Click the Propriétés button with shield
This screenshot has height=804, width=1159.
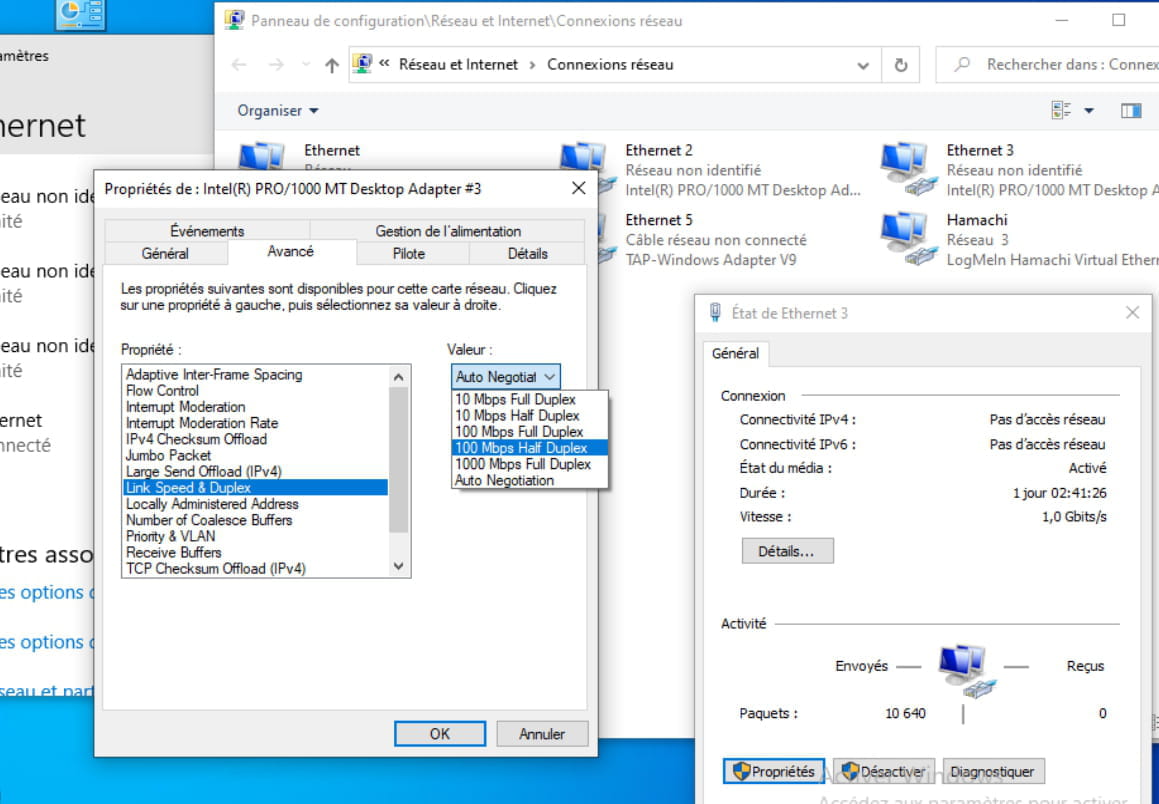pos(774,771)
